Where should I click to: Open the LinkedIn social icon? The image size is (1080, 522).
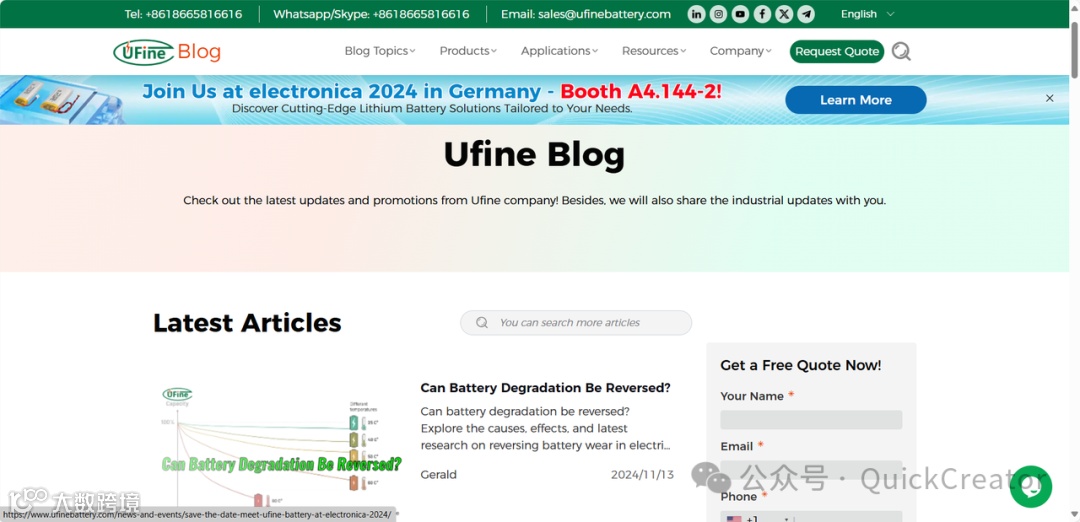pyautogui.click(x=696, y=14)
